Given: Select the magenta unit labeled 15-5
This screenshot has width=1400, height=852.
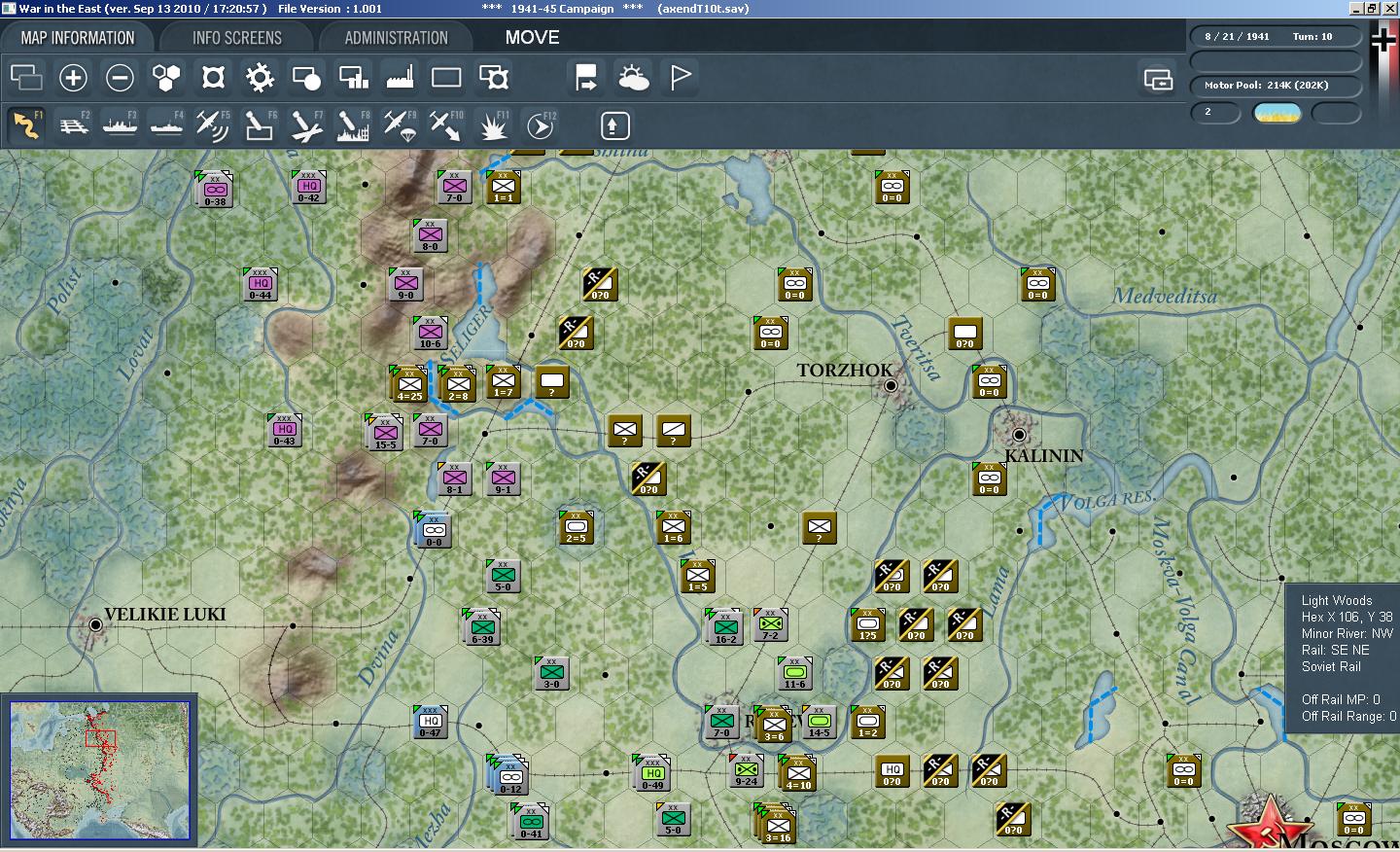Looking at the screenshot, I should 385,433.
